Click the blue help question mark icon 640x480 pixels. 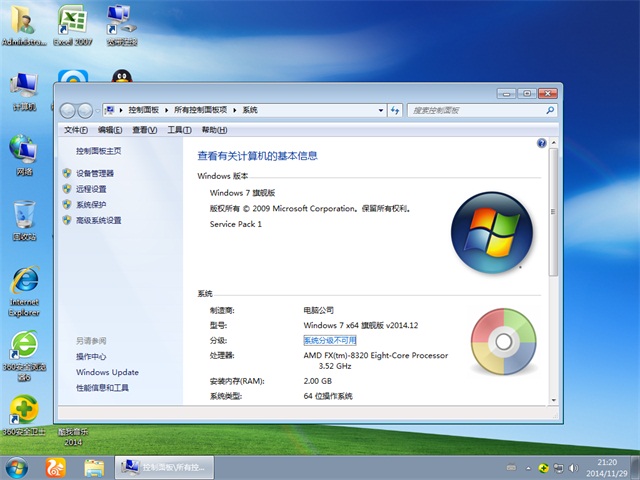[541, 144]
